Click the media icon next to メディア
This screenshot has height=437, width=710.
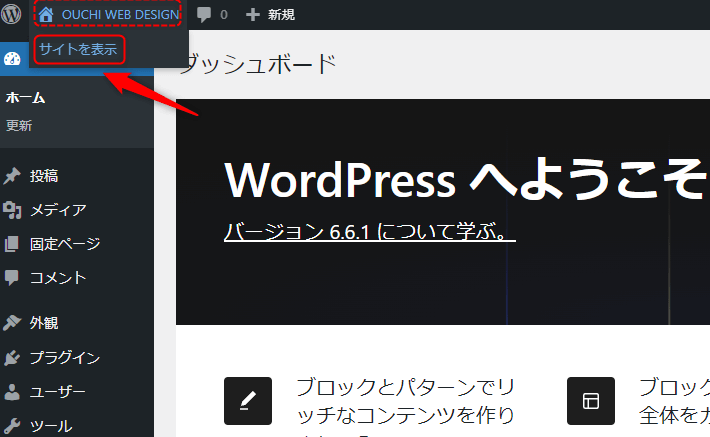pos(12,210)
